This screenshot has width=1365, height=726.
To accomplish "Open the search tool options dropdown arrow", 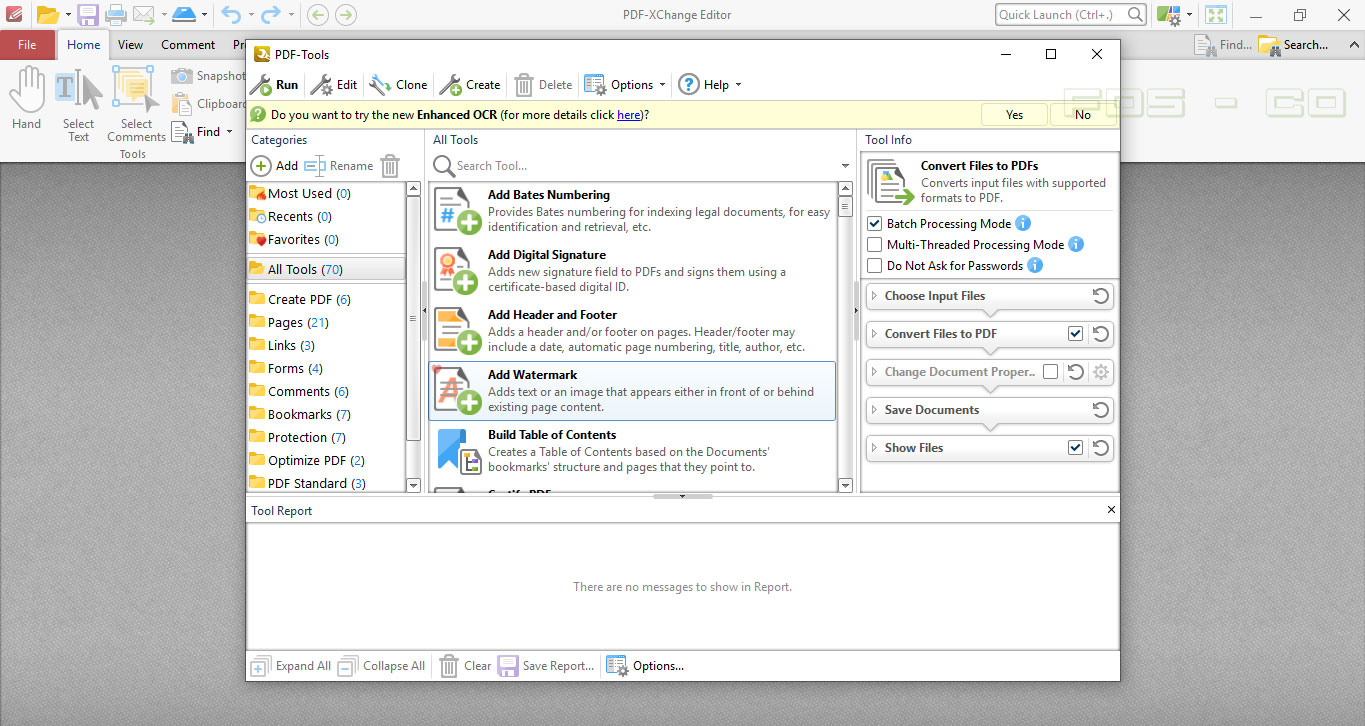I will point(846,166).
